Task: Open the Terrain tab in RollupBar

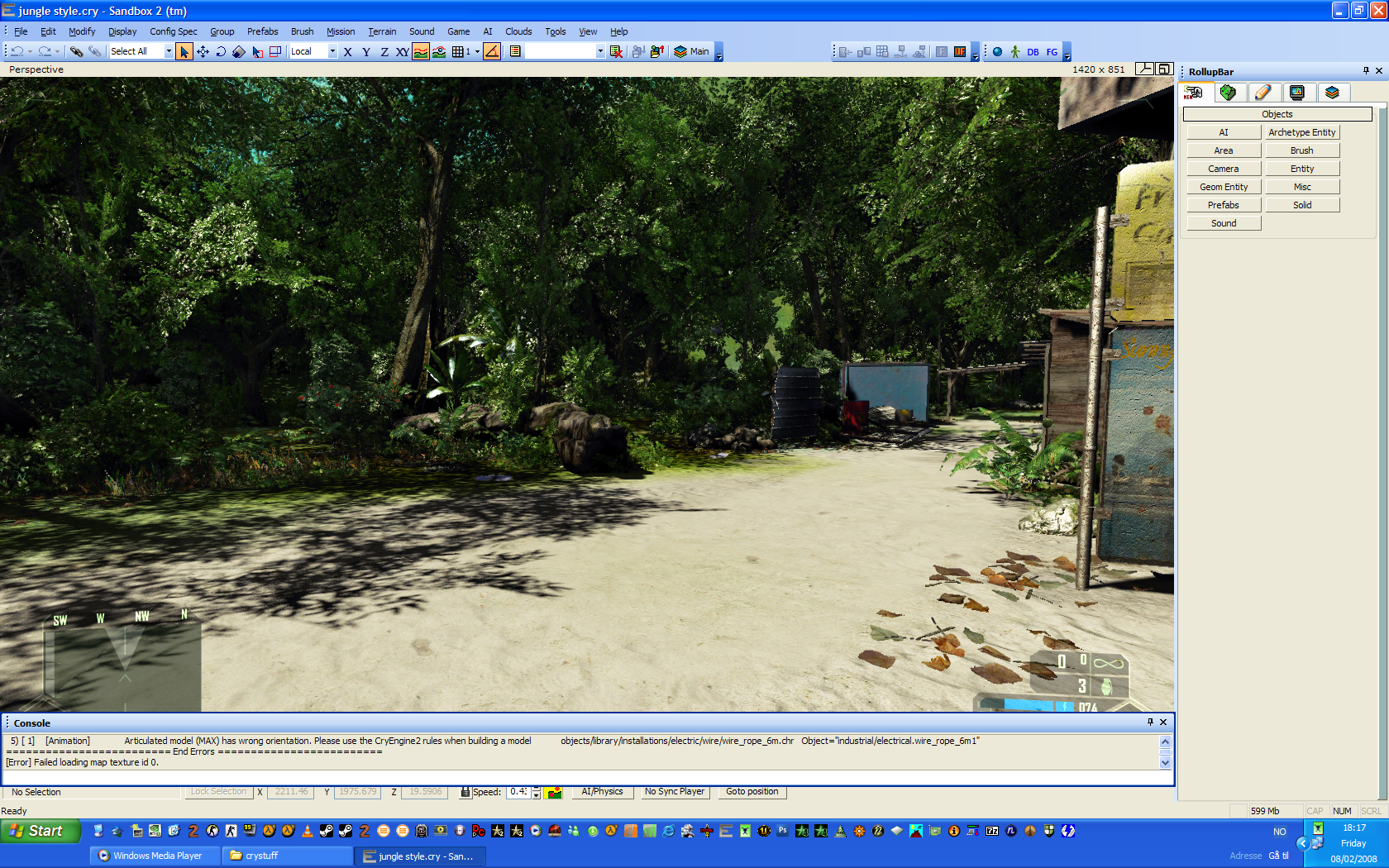Action: tap(1228, 93)
